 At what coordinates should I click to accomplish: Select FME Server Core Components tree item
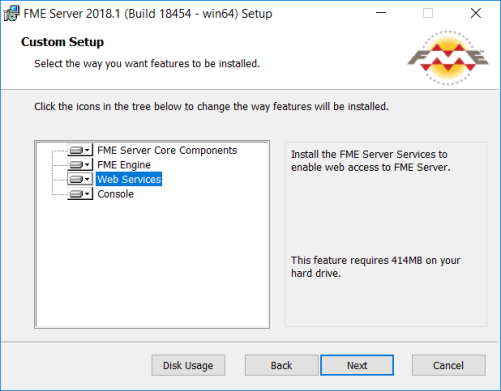[167, 150]
